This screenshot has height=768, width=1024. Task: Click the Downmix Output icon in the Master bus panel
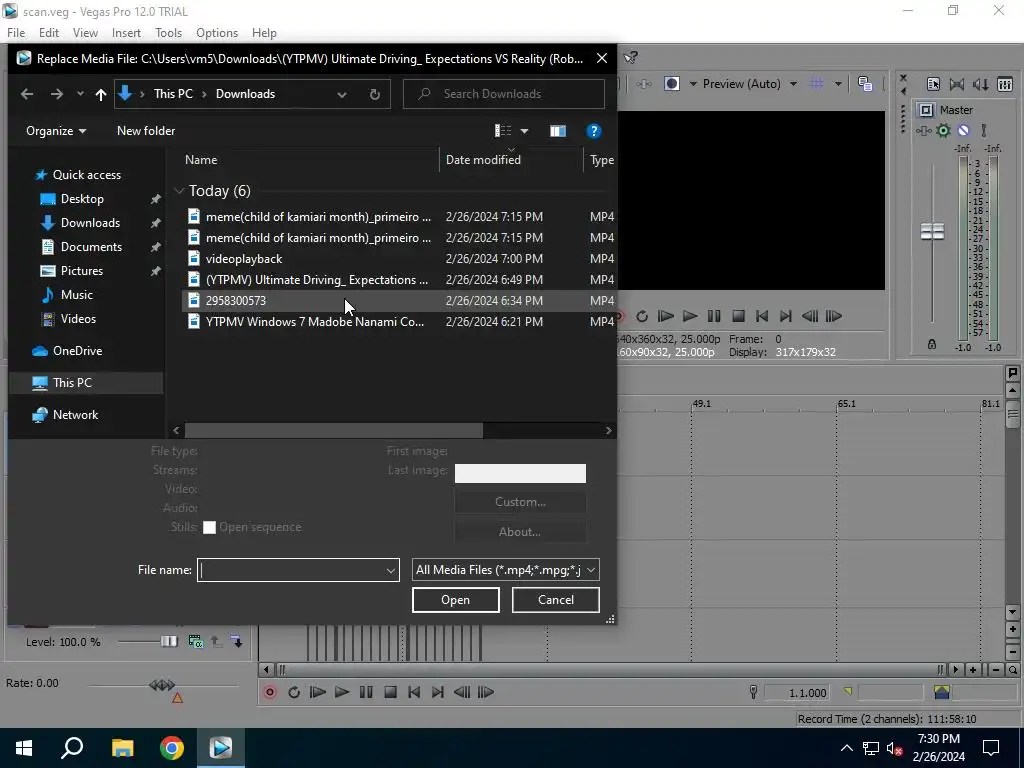pos(957,84)
